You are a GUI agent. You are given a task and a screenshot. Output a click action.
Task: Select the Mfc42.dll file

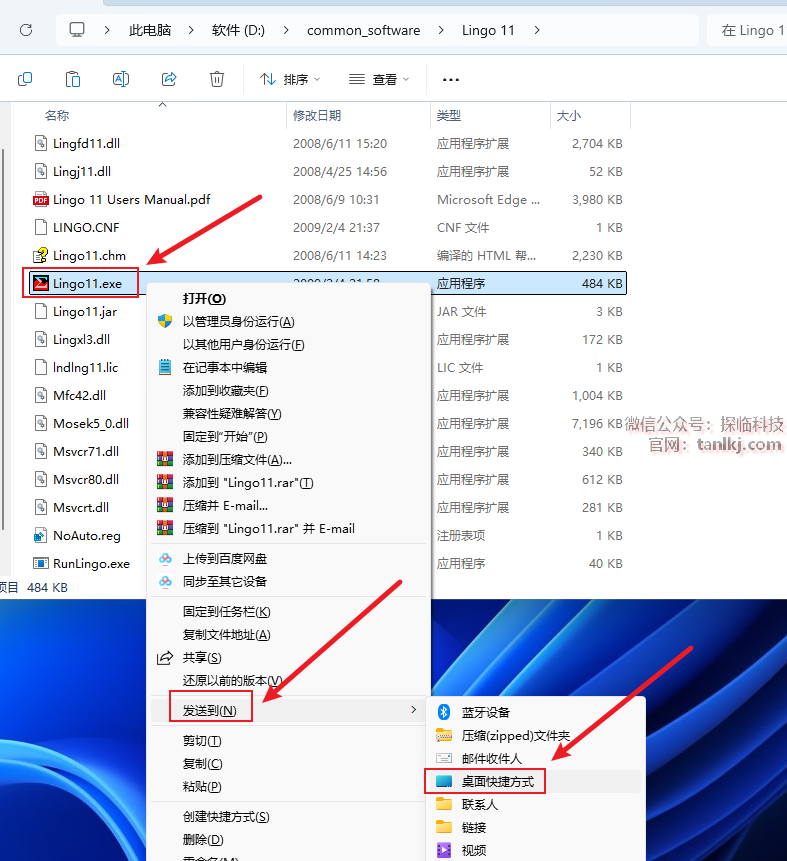[80, 395]
